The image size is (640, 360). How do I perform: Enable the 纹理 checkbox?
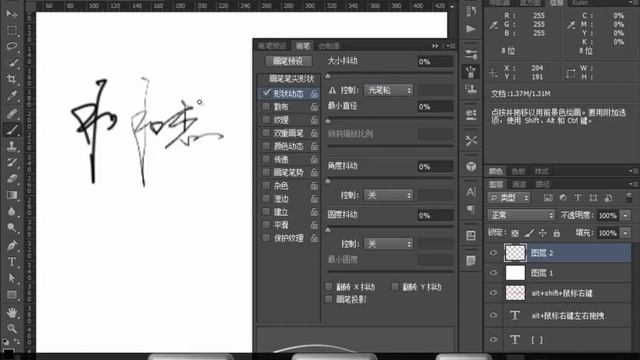[x=267, y=120]
